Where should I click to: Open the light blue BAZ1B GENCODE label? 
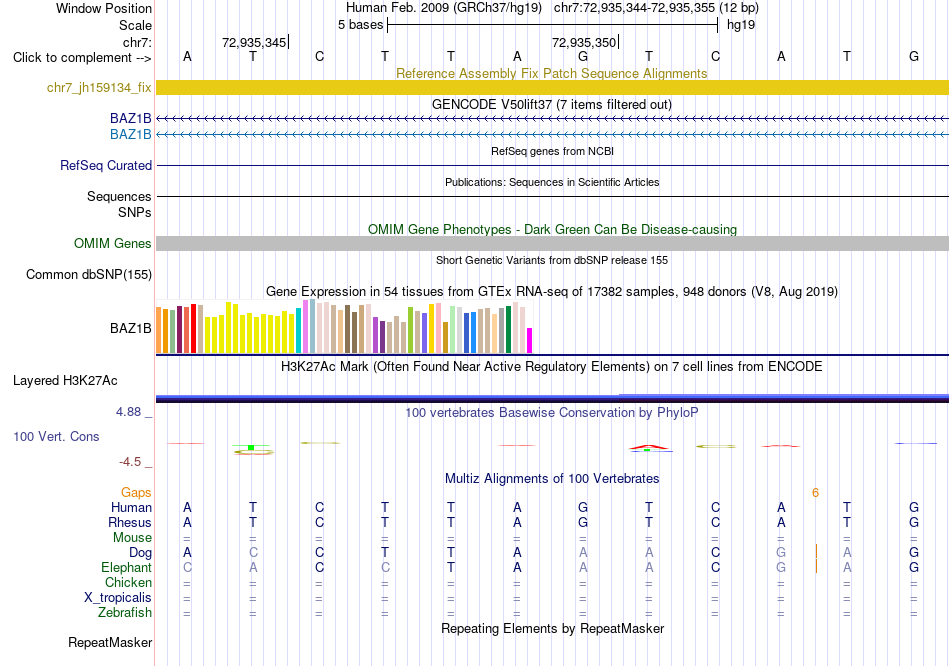130,134
